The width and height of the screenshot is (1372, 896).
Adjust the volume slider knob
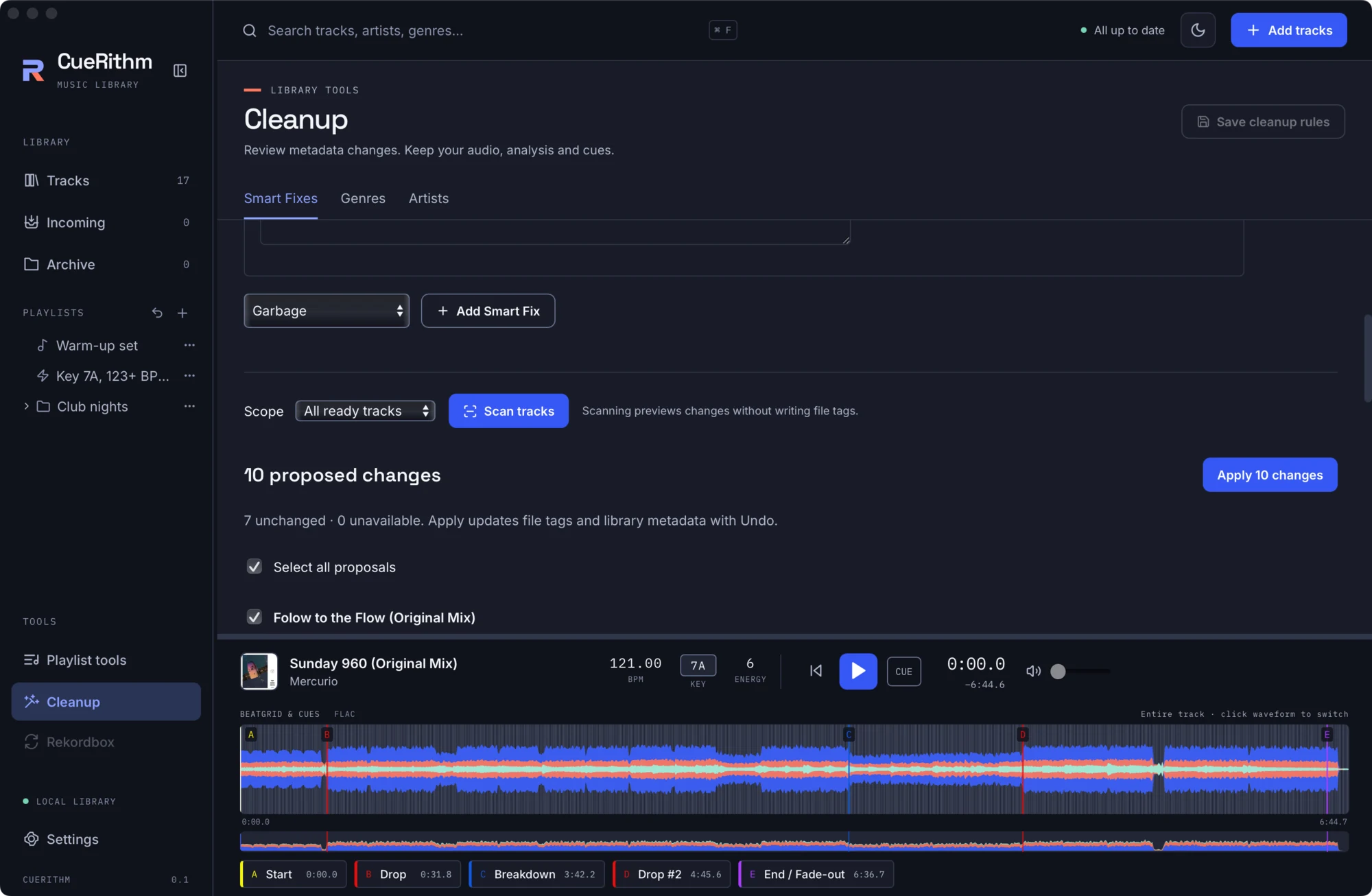(1058, 671)
